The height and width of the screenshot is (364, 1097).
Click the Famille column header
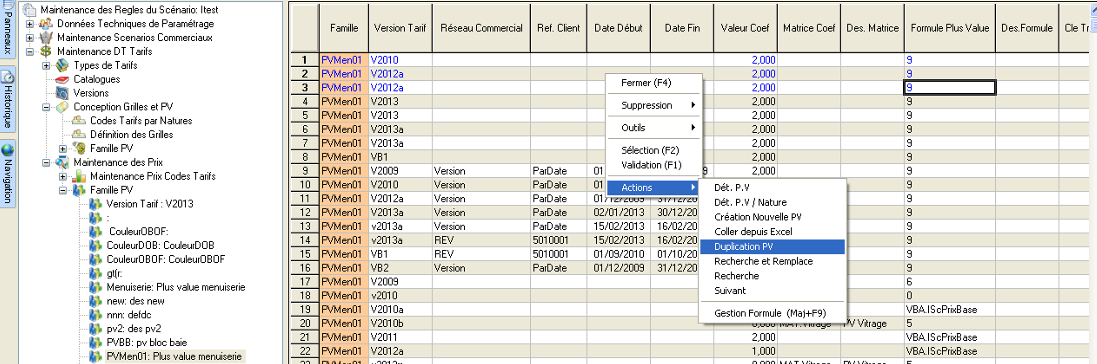tap(344, 28)
